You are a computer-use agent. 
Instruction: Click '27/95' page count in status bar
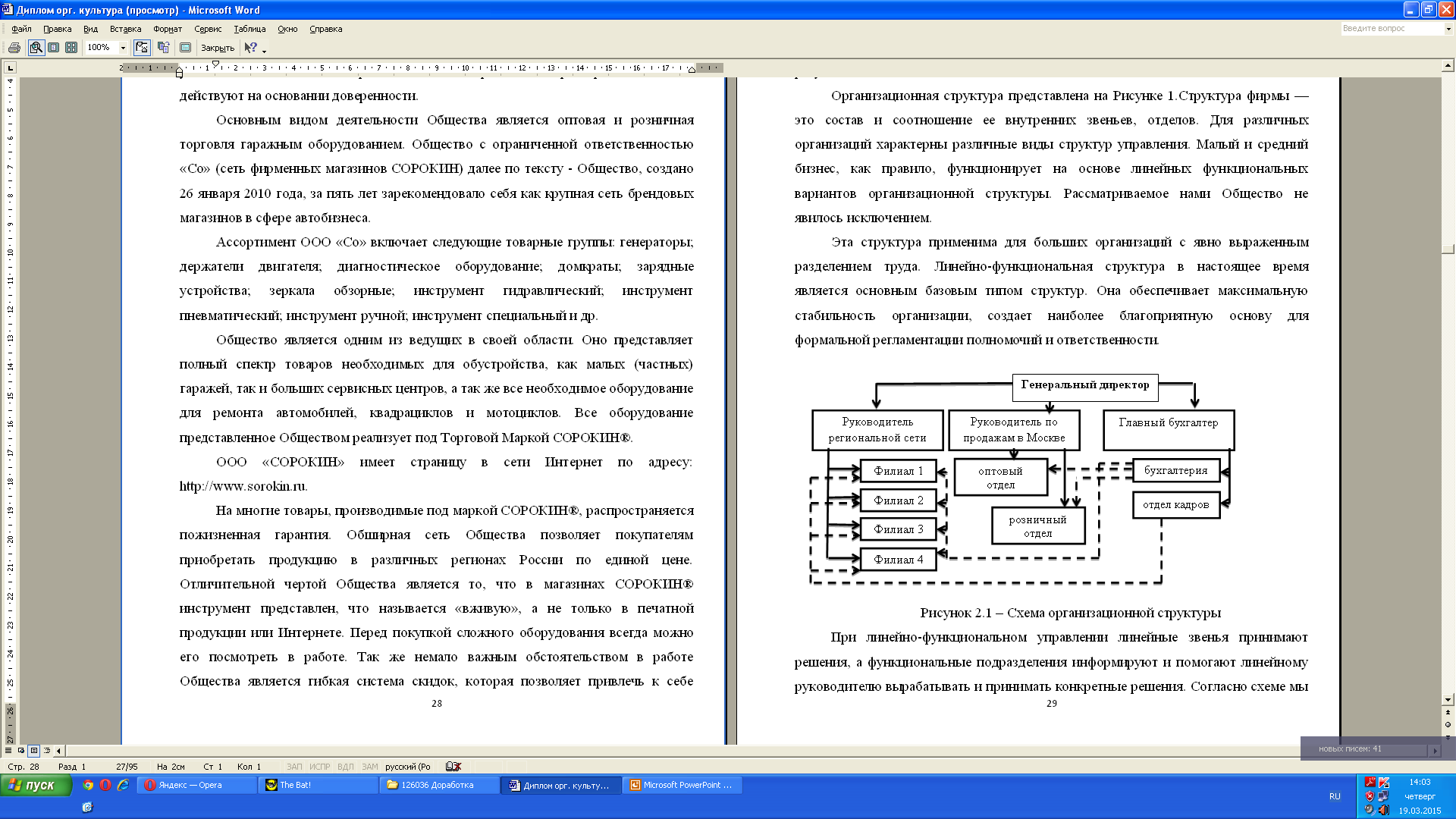point(127,767)
